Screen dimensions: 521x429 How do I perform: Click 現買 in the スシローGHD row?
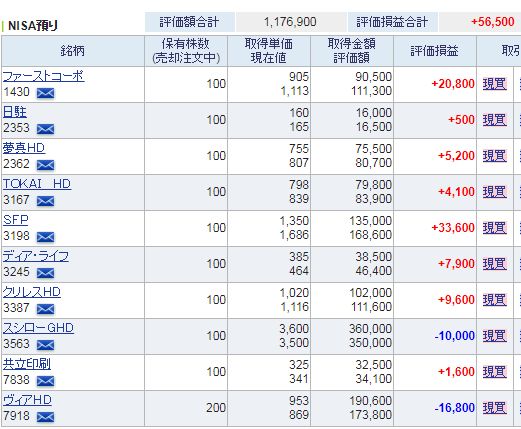pos(495,336)
